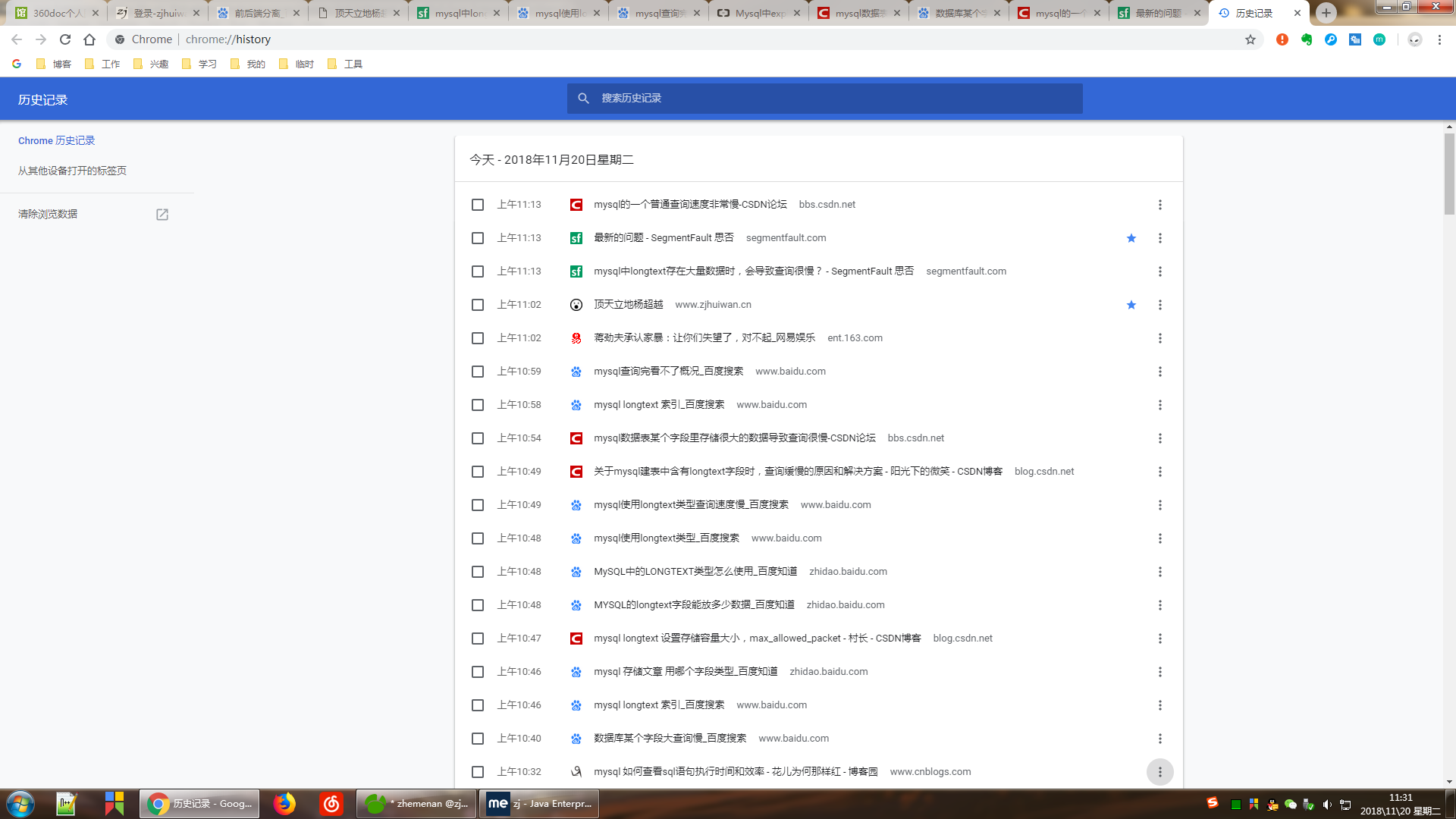
Task: Check the box for bbs.csdn.net 11:13 entry
Action: pyautogui.click(x=478, y=205)
